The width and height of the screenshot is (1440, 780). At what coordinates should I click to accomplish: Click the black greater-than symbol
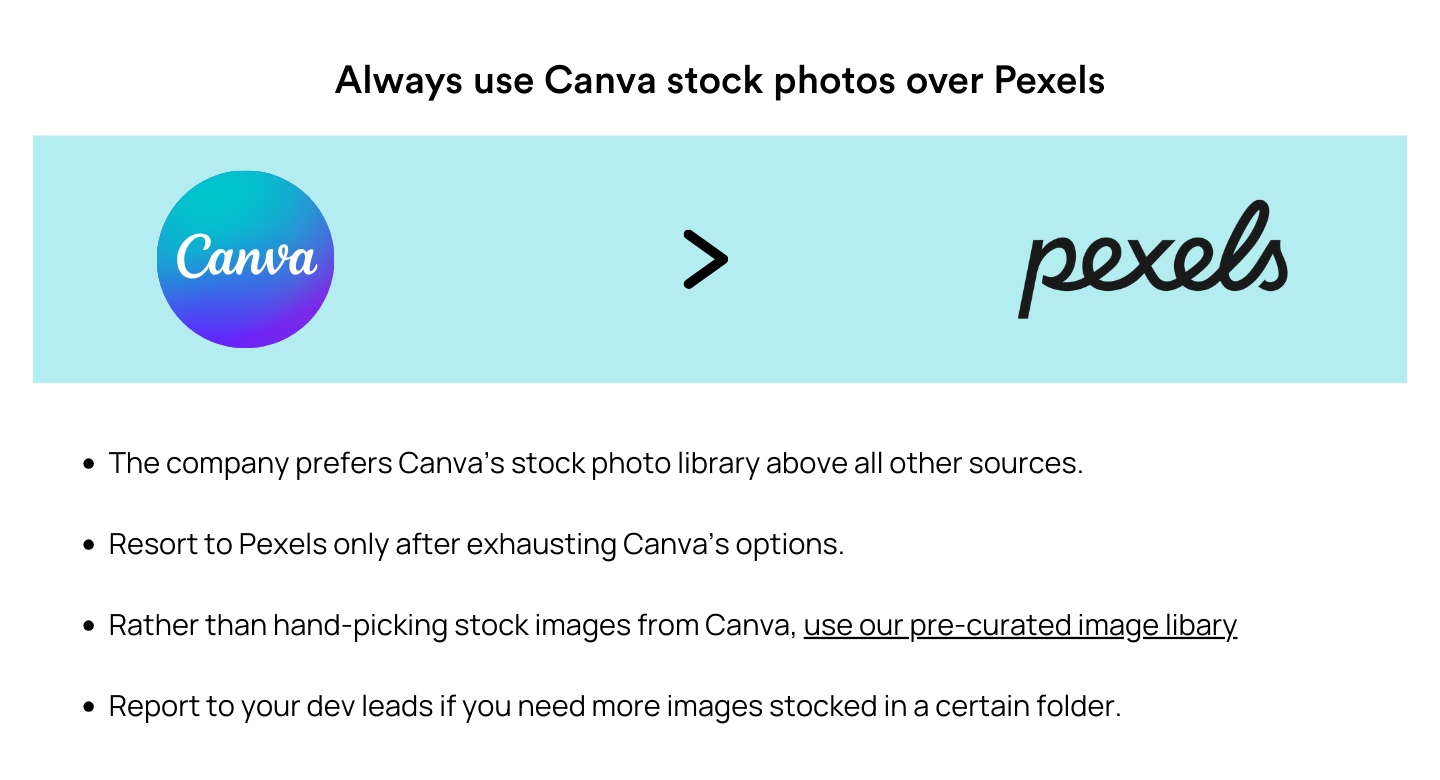(x=705, y=259)
